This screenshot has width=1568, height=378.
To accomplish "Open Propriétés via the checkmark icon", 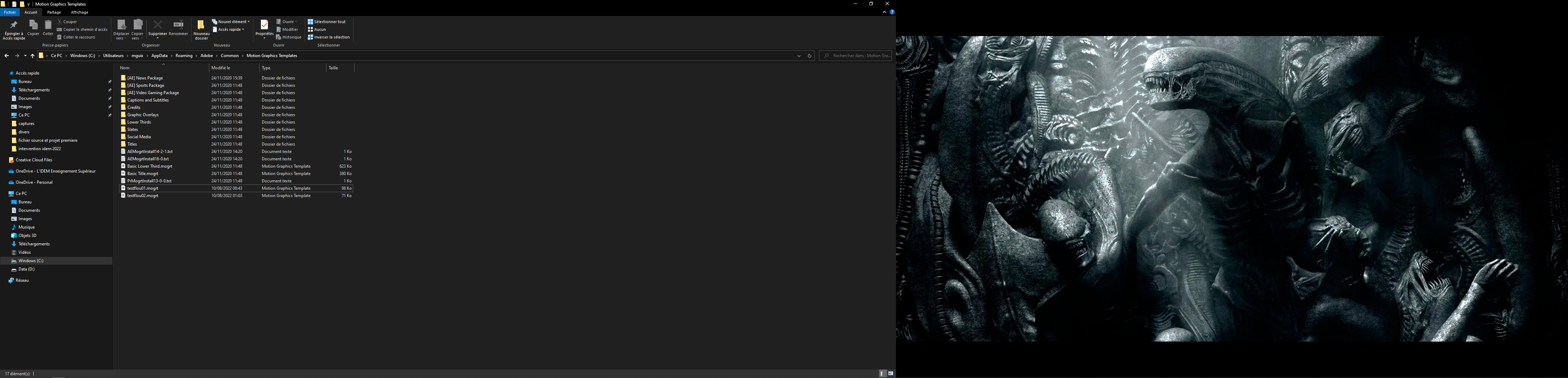I will 264,25.
